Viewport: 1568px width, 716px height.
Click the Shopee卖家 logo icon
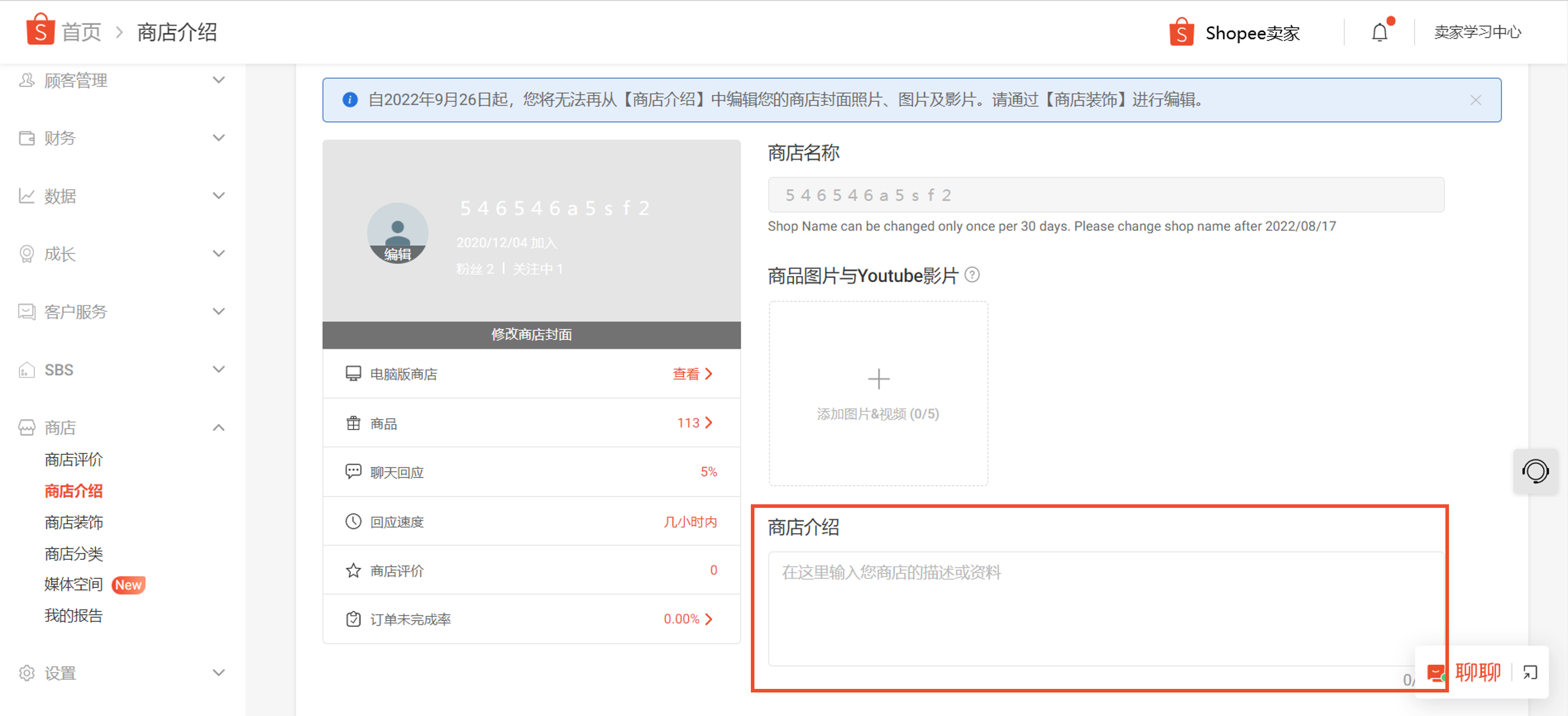[1181, 32]
